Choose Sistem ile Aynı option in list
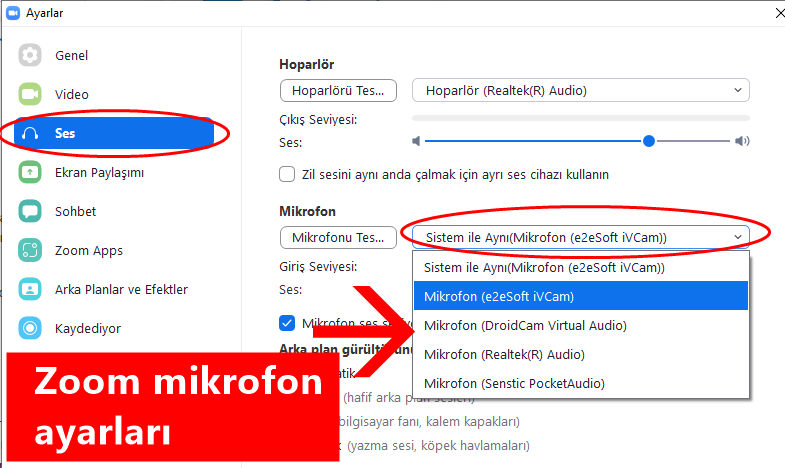 (x=581, y=267)
